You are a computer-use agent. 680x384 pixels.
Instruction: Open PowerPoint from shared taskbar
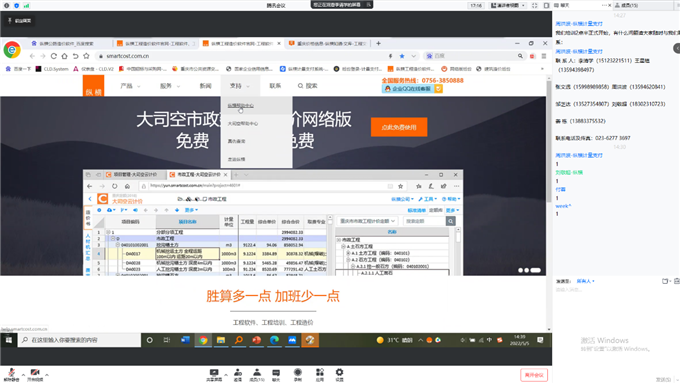pyautogui.click(x=256, y=340)
